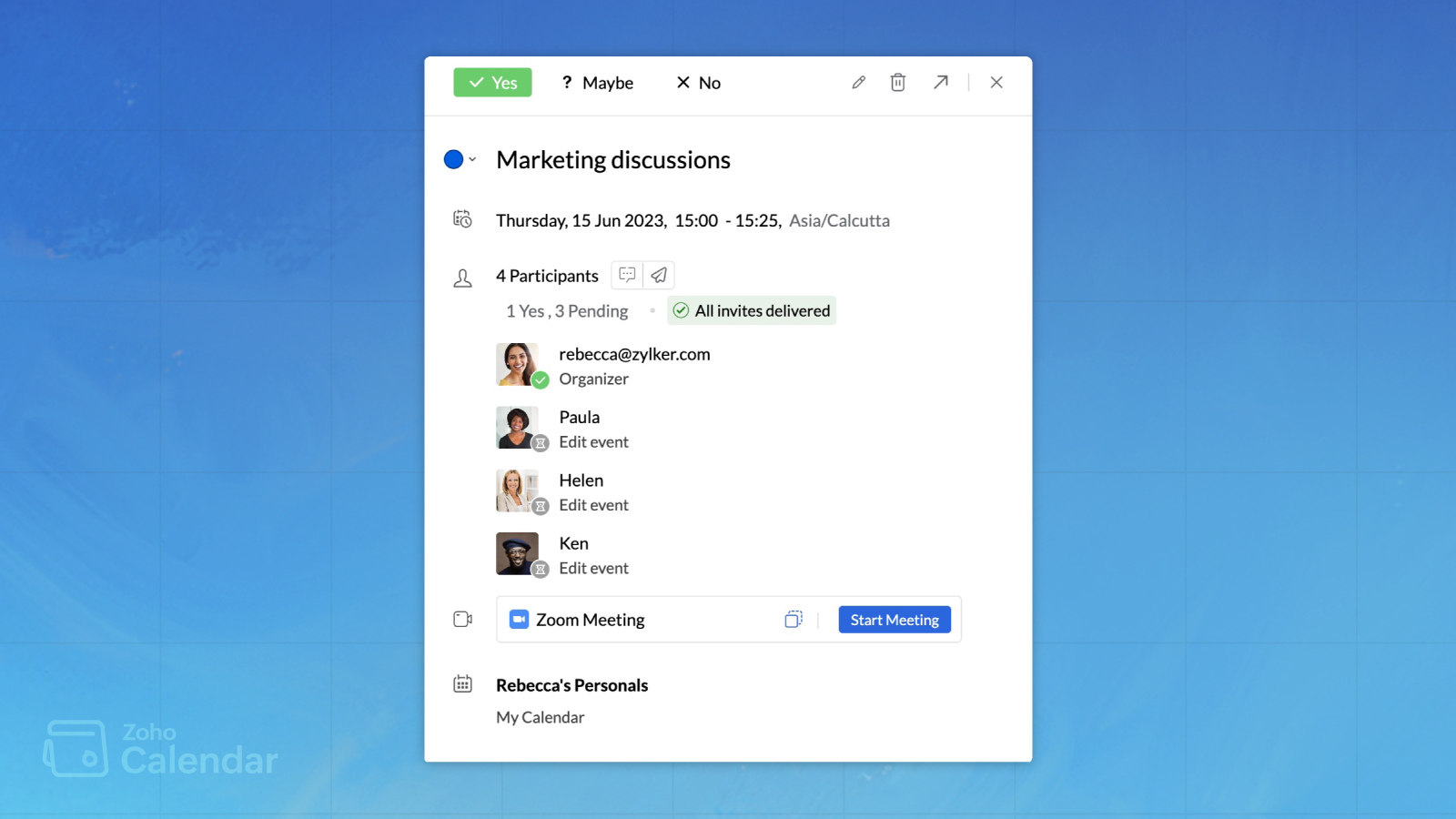Screen dimensions: 1456x819
Task: Click the chat with participants icon
Action: pyautogui.click(x=627, y=275)
